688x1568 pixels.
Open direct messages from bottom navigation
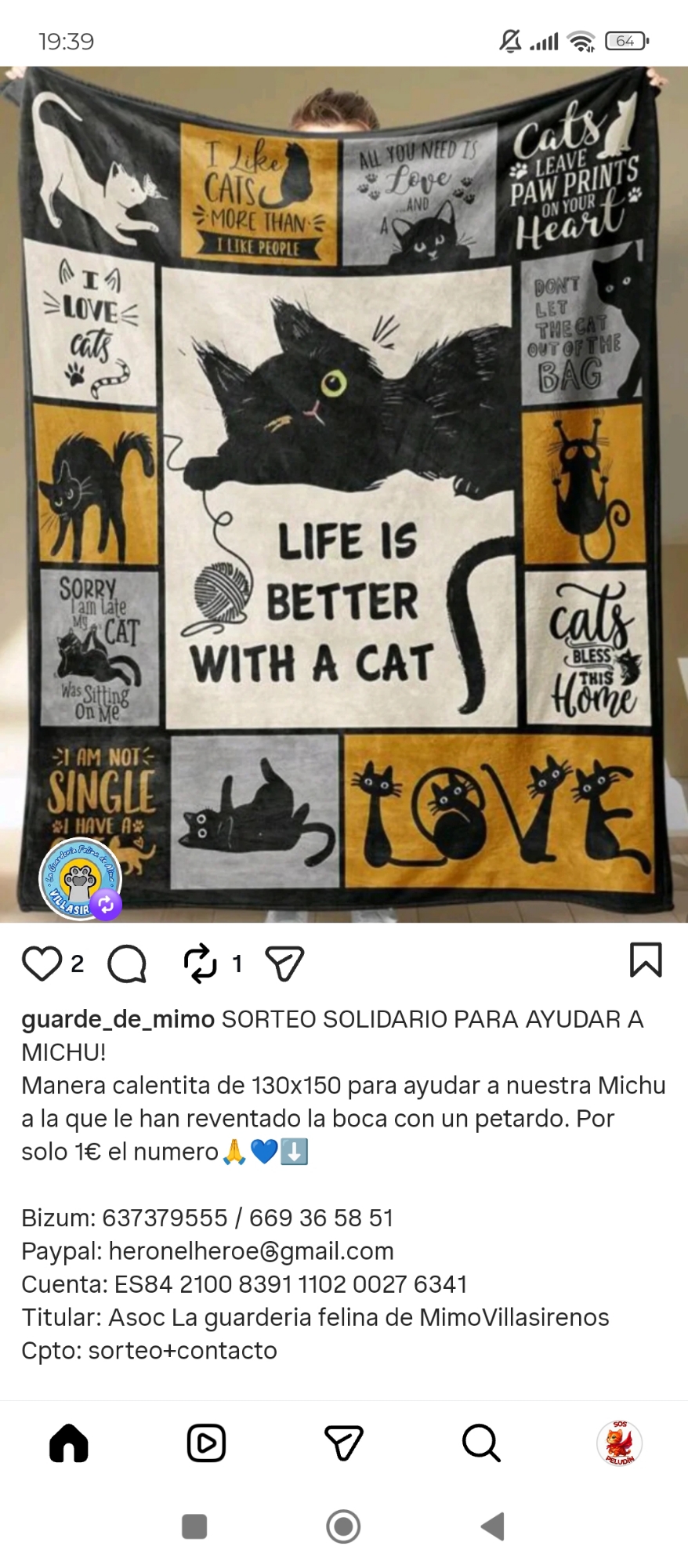[x=344, y=1443]
